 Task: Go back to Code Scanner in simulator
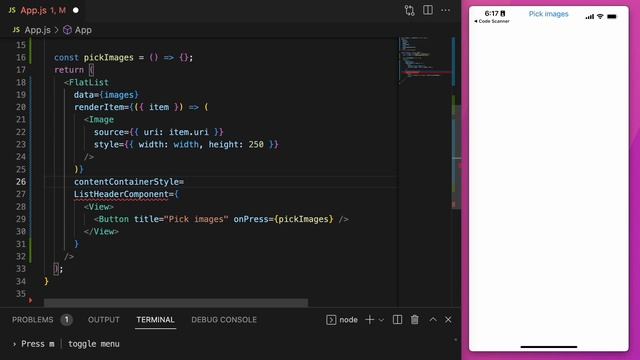point(492,21)
